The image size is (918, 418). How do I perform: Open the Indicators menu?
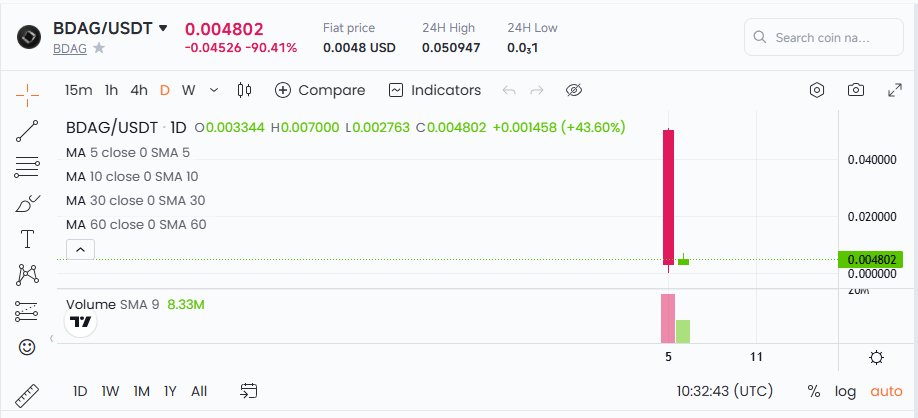pyautogui.click(x=434, y=90)
